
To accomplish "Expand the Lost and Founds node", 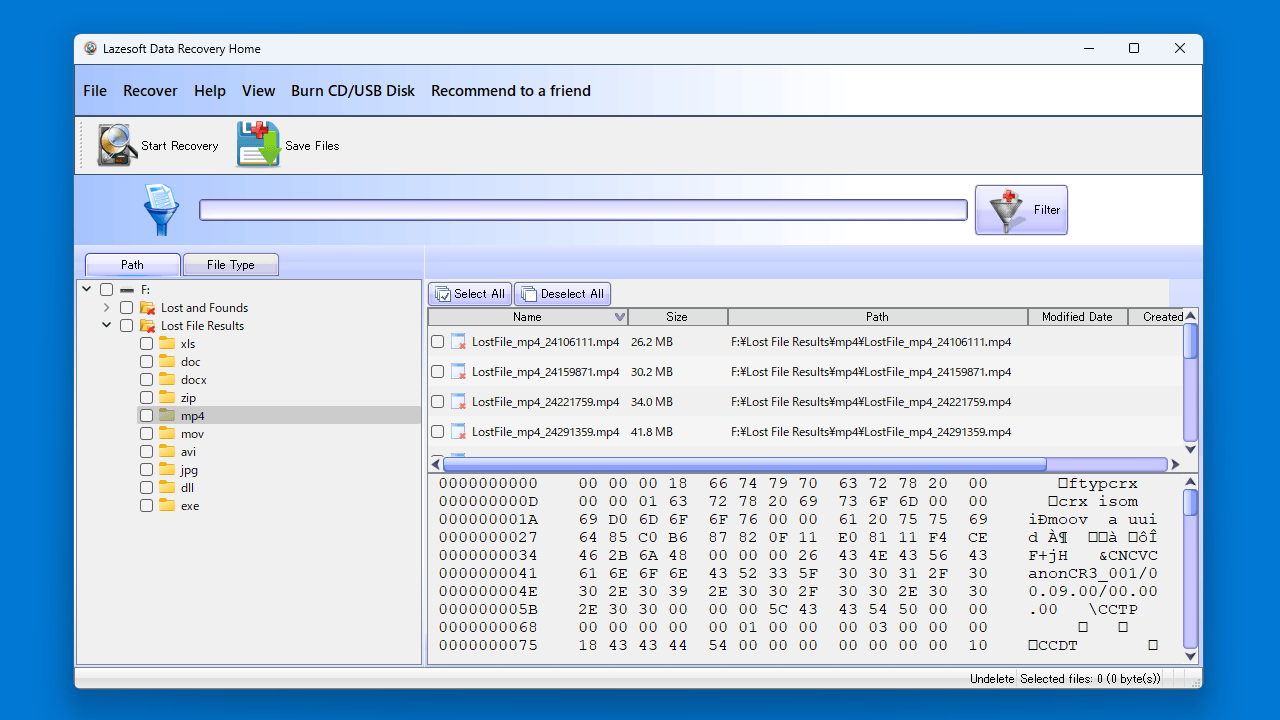I will pyautogui.click(x=107, y=308).
